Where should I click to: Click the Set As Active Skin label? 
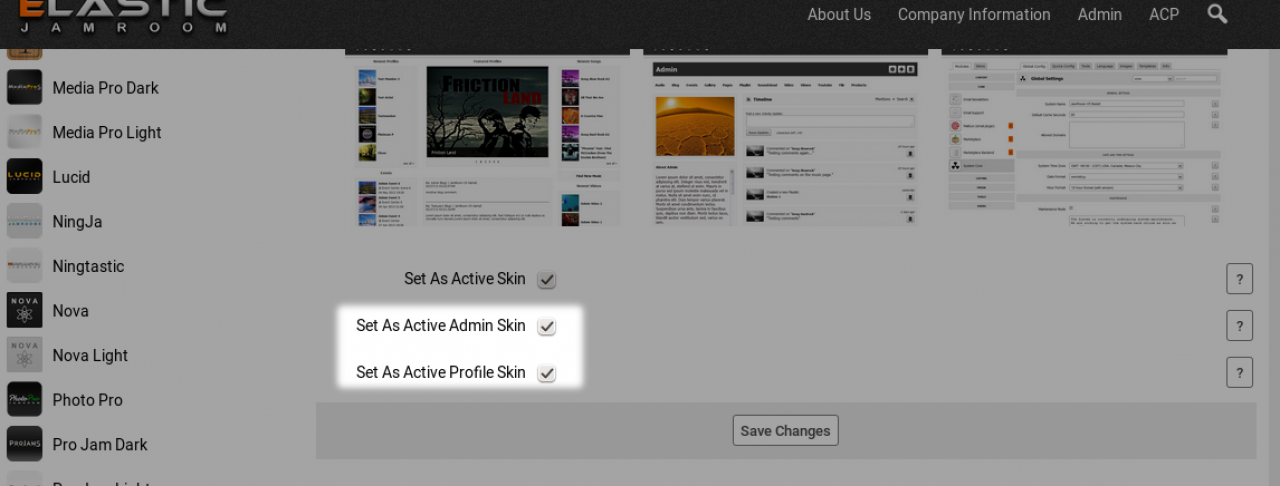pyautogui.click(x=465, y=279)
